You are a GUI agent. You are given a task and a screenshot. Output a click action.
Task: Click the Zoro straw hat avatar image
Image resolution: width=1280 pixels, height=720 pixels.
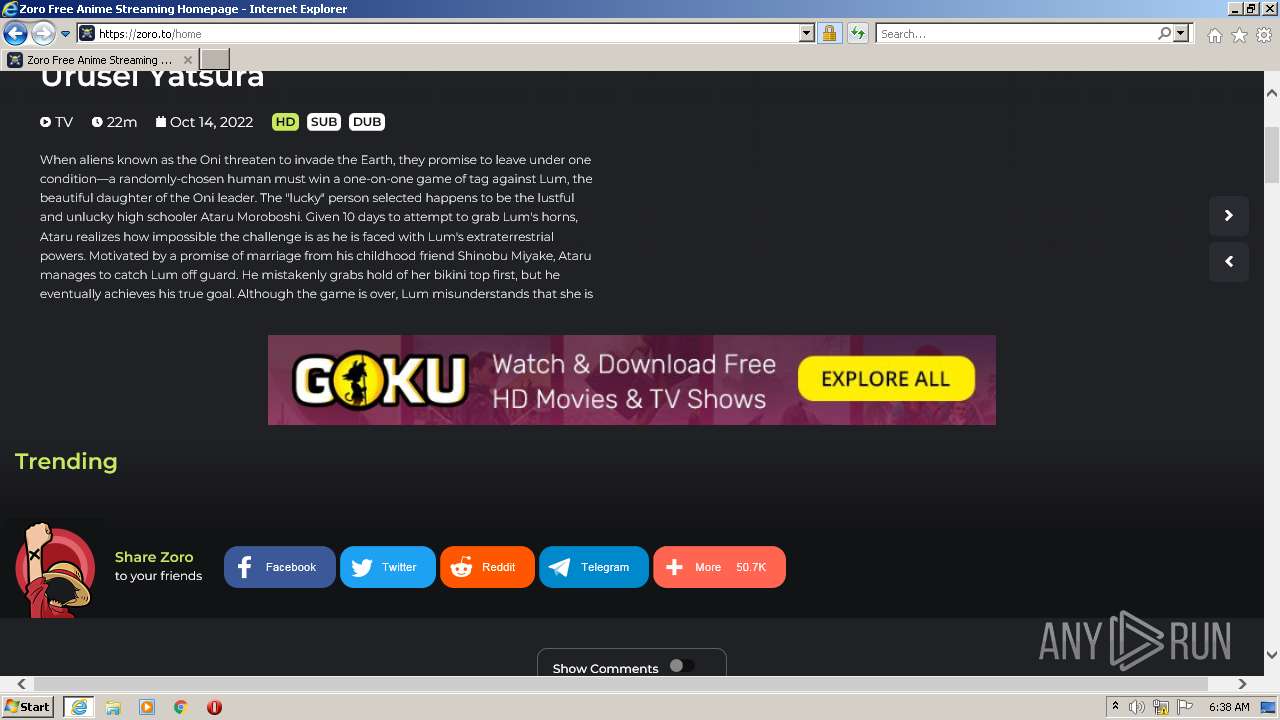(54, 568)
